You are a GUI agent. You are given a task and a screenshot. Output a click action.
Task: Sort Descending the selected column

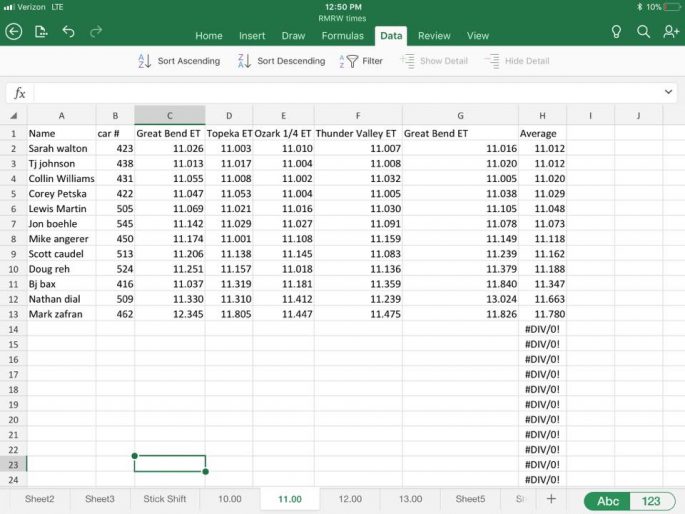tap(281, 61)
